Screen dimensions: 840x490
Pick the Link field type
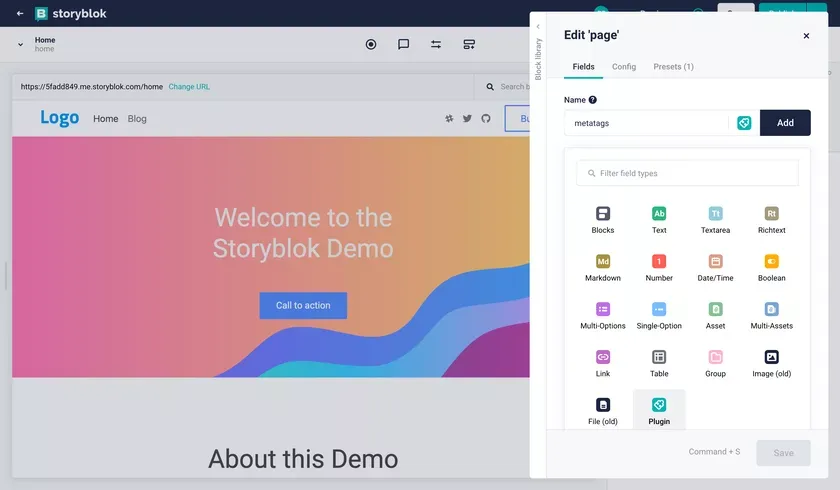pos(603,364)
